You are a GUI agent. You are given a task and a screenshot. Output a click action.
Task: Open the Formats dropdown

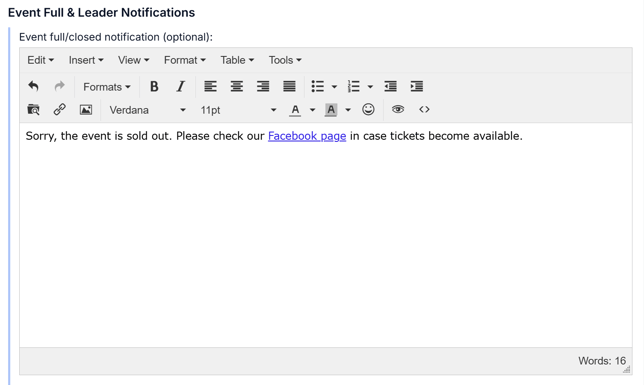(106, 87)
